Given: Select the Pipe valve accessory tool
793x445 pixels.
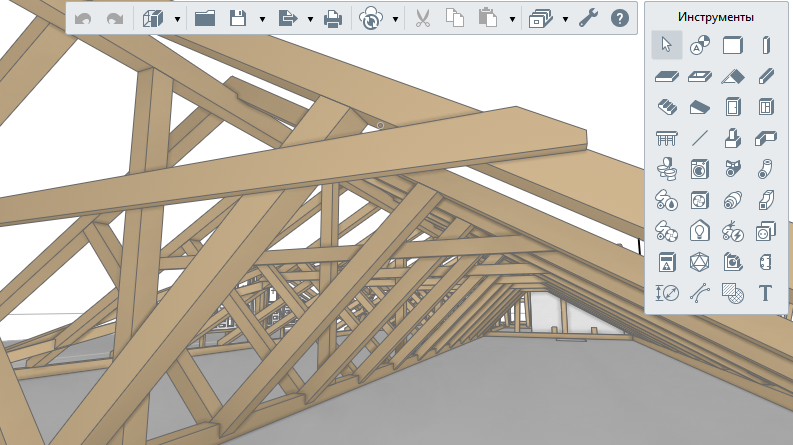Looking at the screenshot, I should click(x=733, y=169).
